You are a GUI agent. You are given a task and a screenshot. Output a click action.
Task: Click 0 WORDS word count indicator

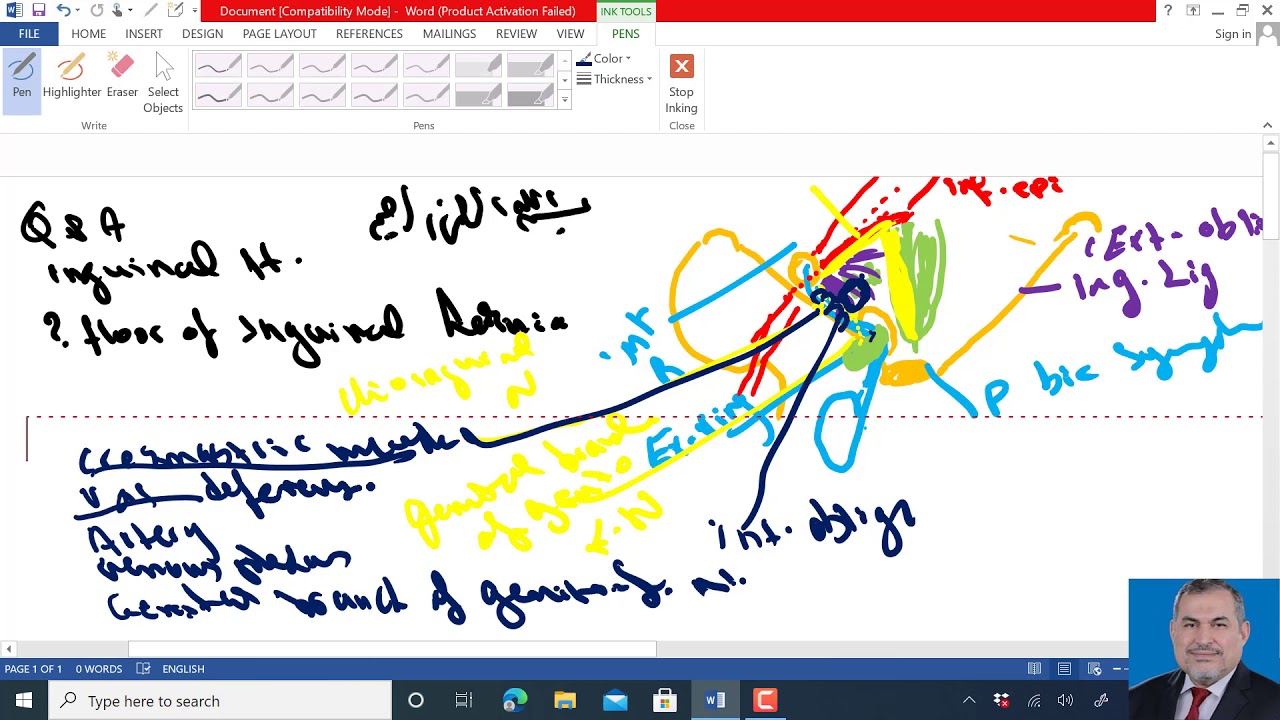point(99,669)
